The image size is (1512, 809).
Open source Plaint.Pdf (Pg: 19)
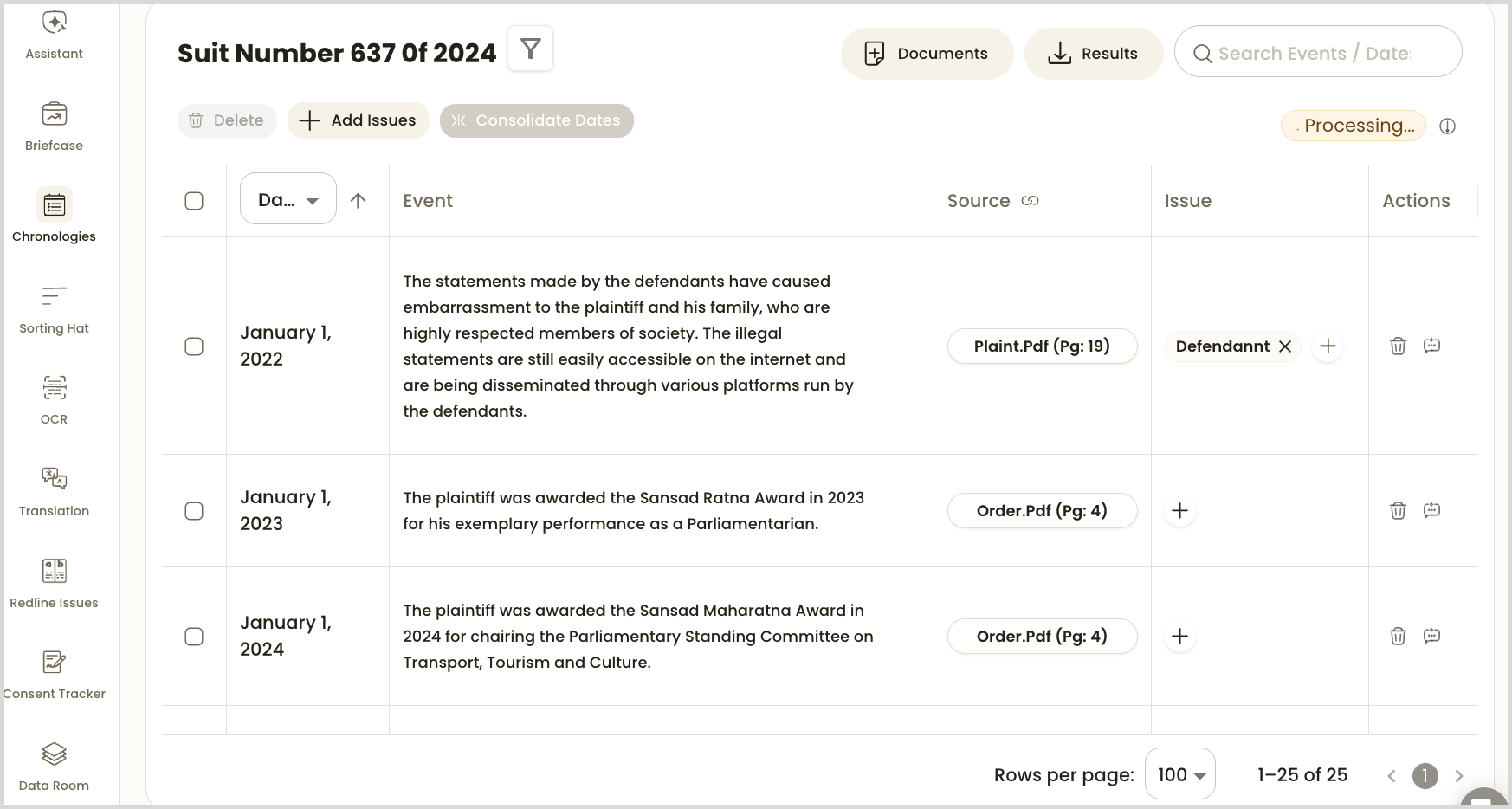click(1042, 346)
